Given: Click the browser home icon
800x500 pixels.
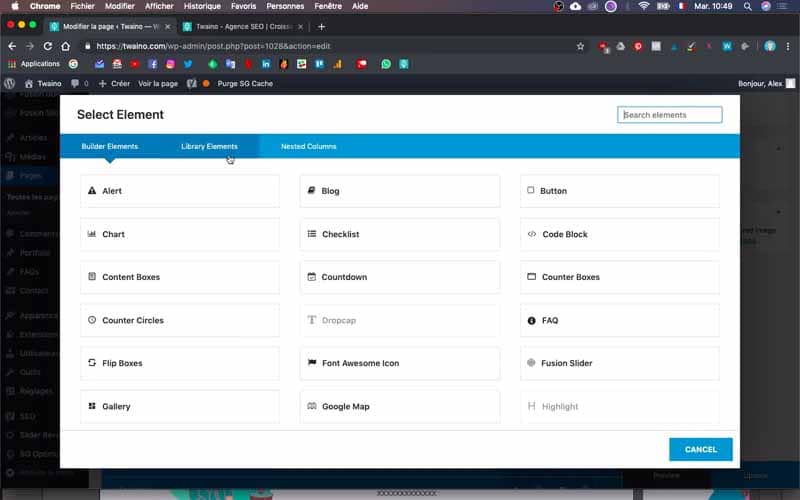Looking at the screenshot, I should click(65, 46).
